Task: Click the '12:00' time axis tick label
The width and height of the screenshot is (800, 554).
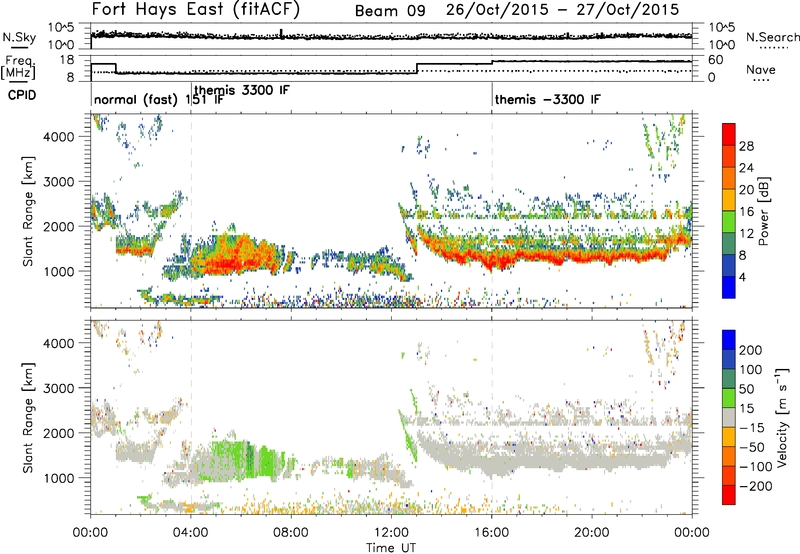Action: (x=391, y=532)
